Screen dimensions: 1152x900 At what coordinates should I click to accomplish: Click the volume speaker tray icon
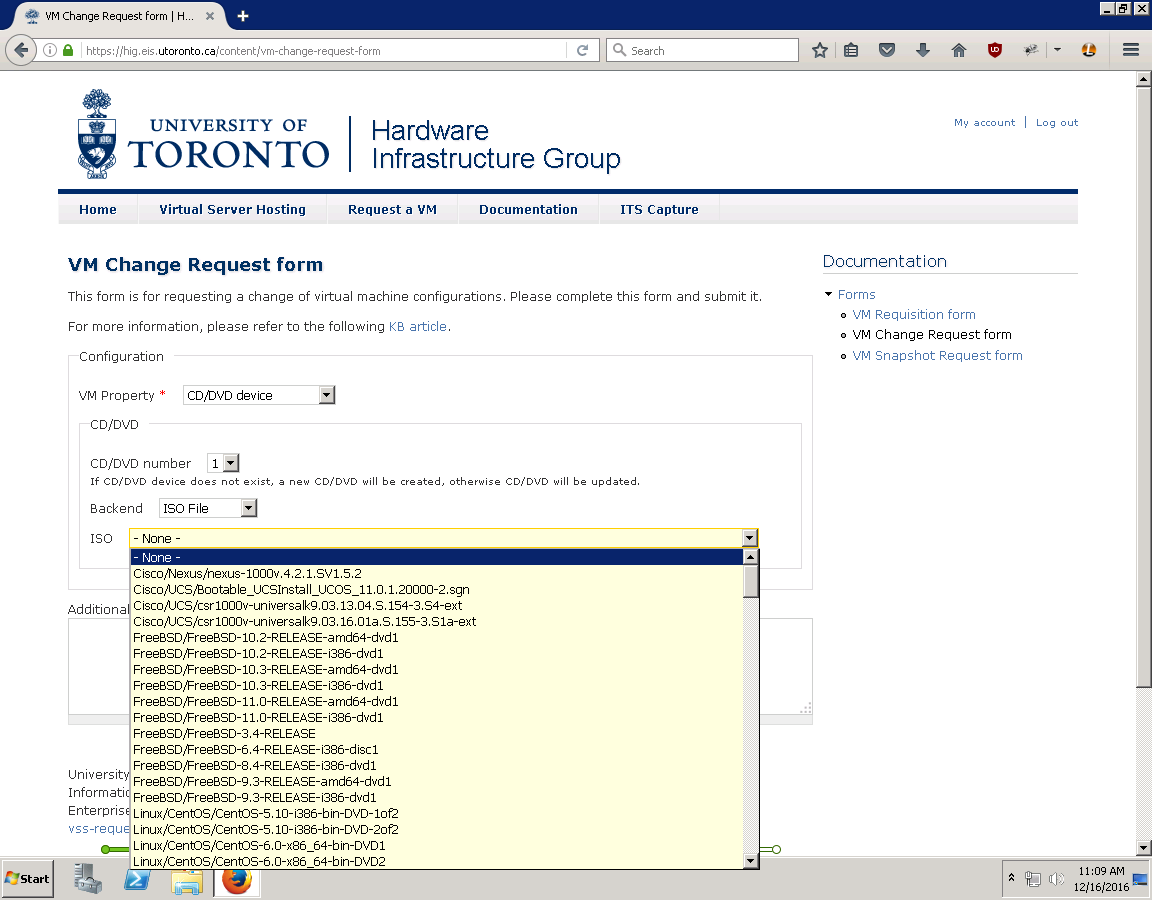pyautogui.click(x=1056, y=879)
